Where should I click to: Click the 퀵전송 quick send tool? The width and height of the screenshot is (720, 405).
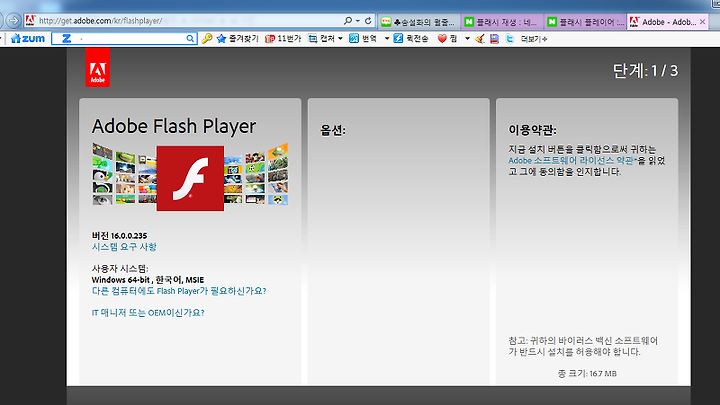411,39
